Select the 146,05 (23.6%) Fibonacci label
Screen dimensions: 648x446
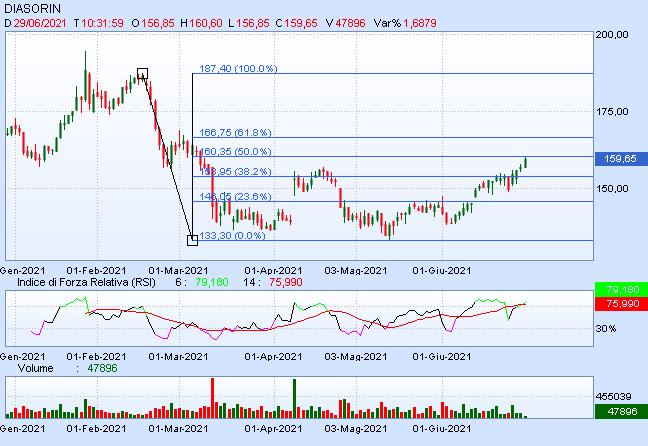click(x=235, y=196)
